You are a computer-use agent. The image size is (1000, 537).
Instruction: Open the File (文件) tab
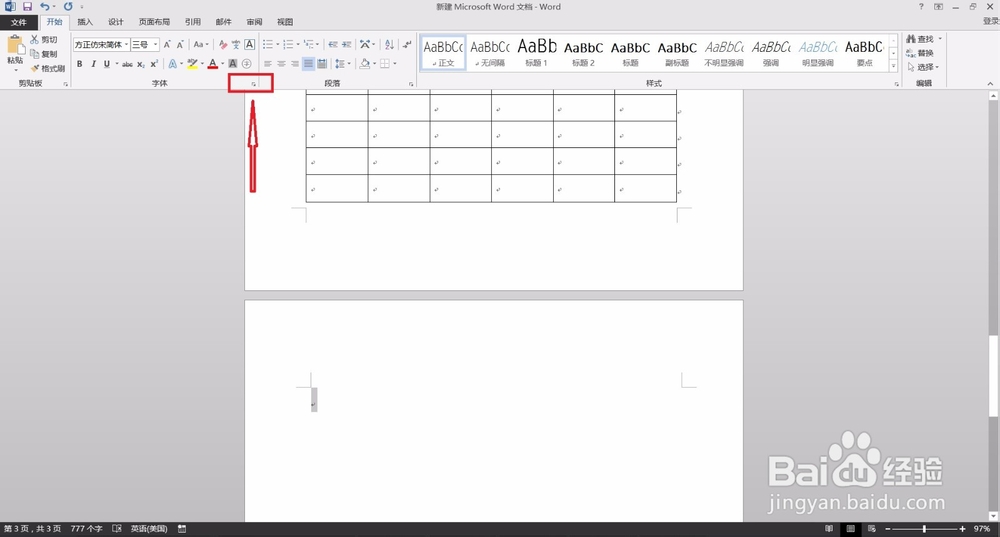pyautogui.click(x=18, y=22)
